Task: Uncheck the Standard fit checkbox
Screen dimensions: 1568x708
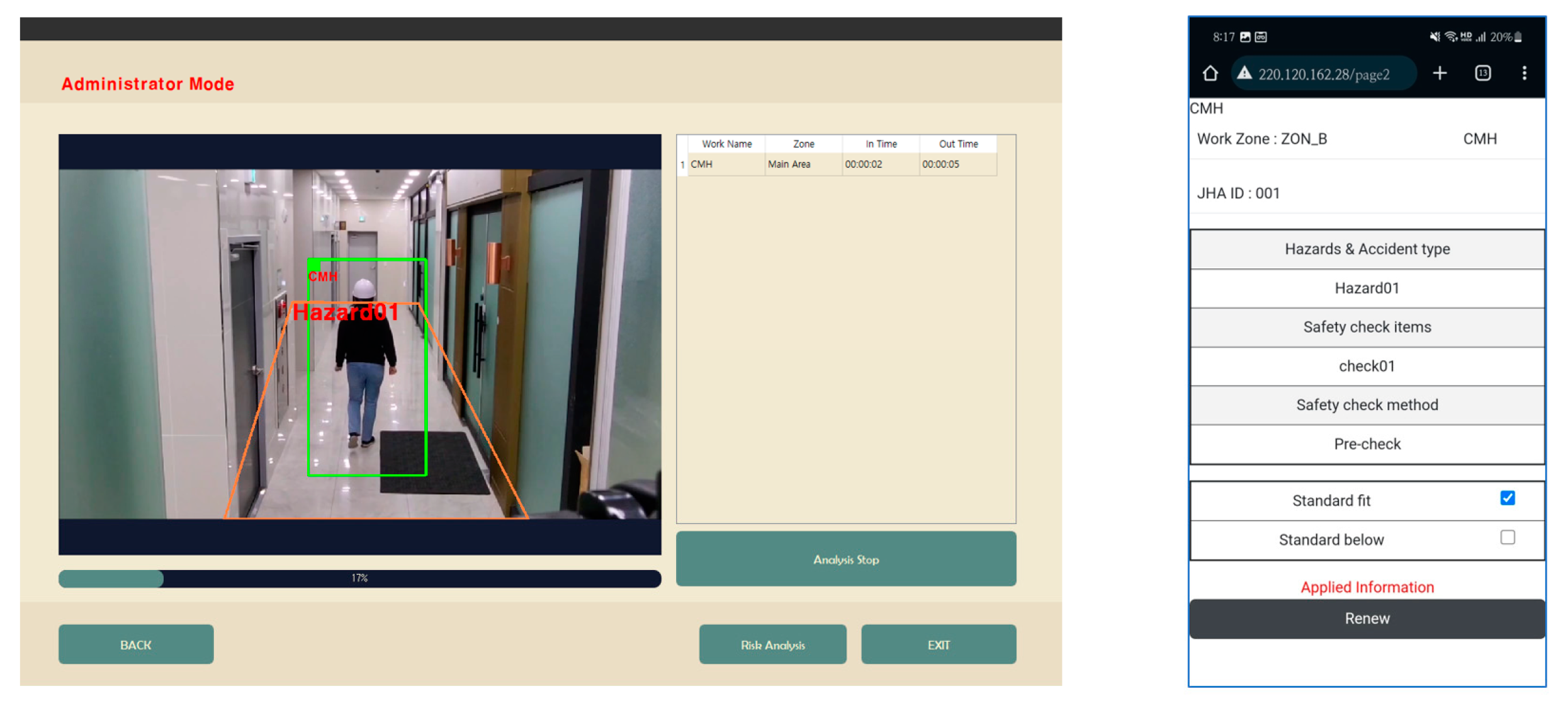Action: pyautogui.click(x=1507, y=498)
